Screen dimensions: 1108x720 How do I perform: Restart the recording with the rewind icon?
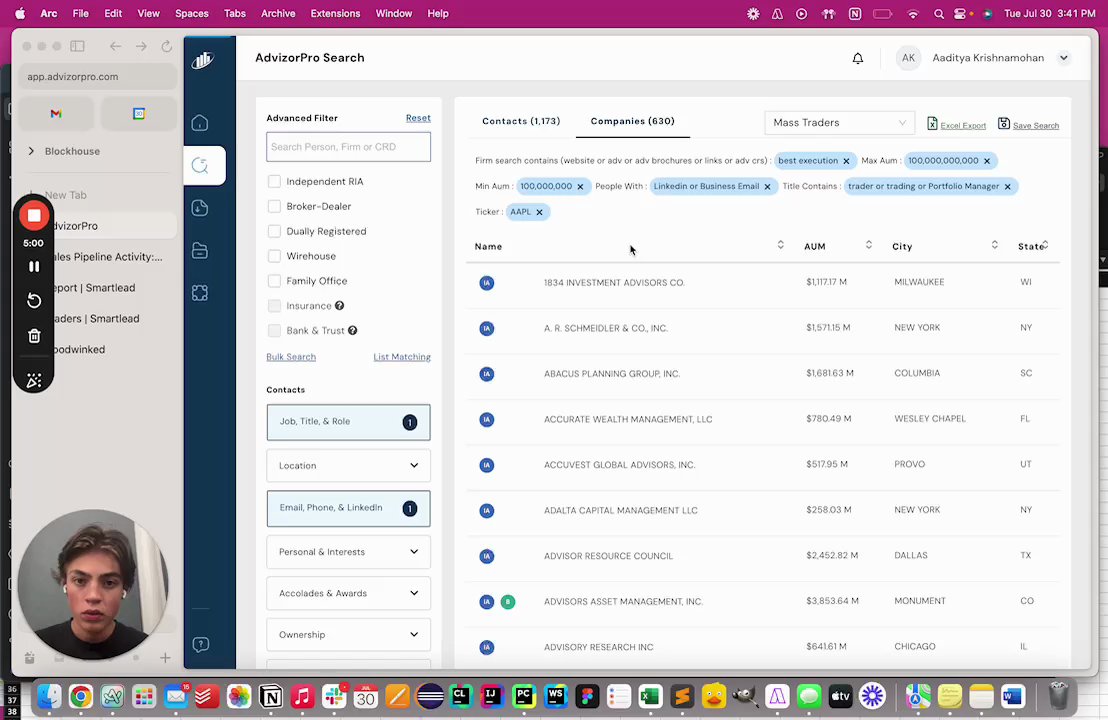[33, 301]
